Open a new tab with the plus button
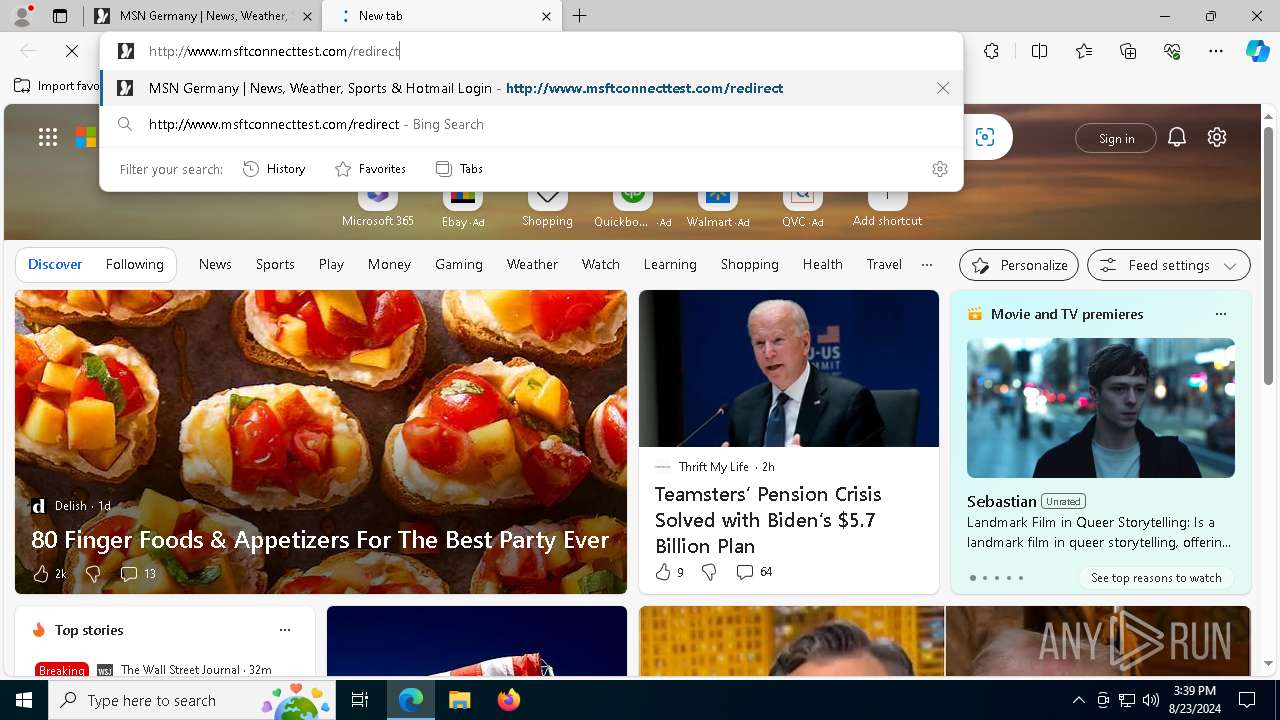This screenshot has width=1280, height=720. (580, 16)
